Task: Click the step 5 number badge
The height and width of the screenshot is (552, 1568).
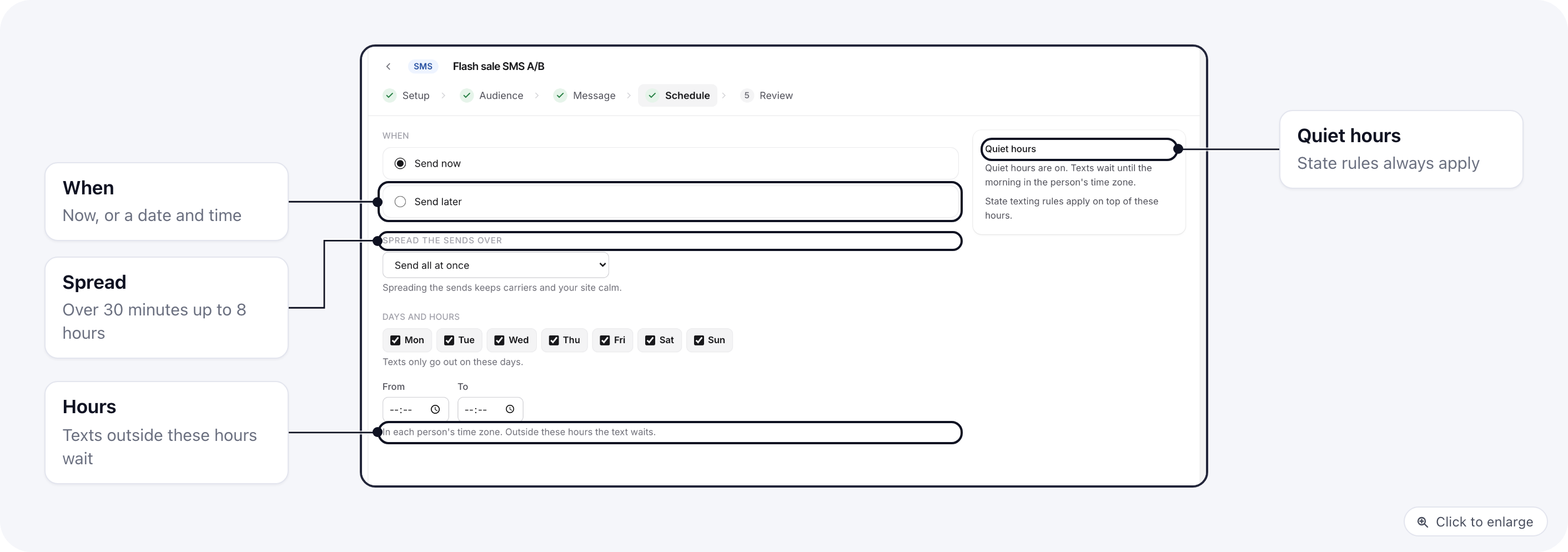Action: click(747, 96)
